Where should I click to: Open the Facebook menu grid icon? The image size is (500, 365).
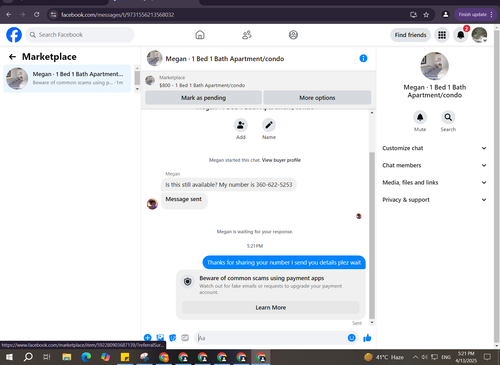point(442,35)
